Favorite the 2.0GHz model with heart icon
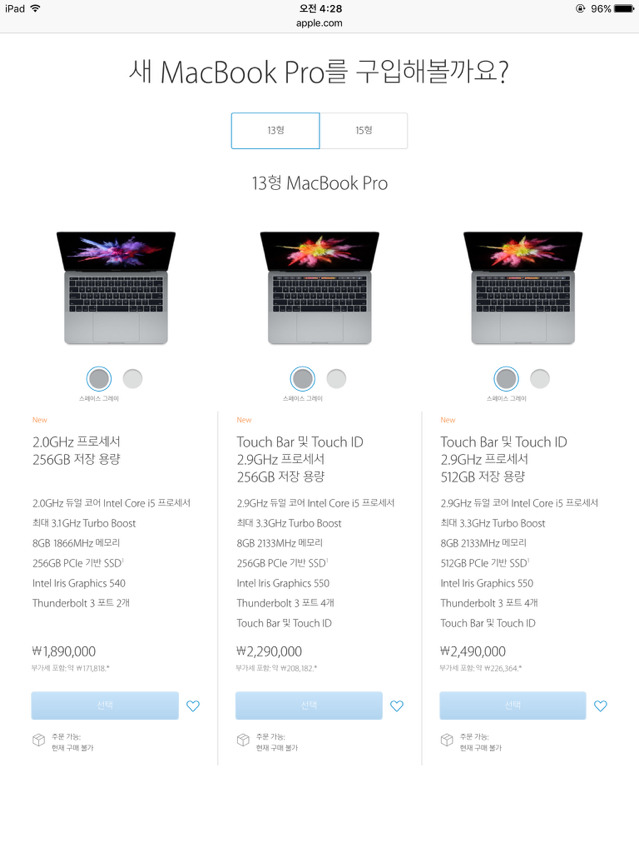The height and width of the screenshot is (853, 639). coord(193,706)
